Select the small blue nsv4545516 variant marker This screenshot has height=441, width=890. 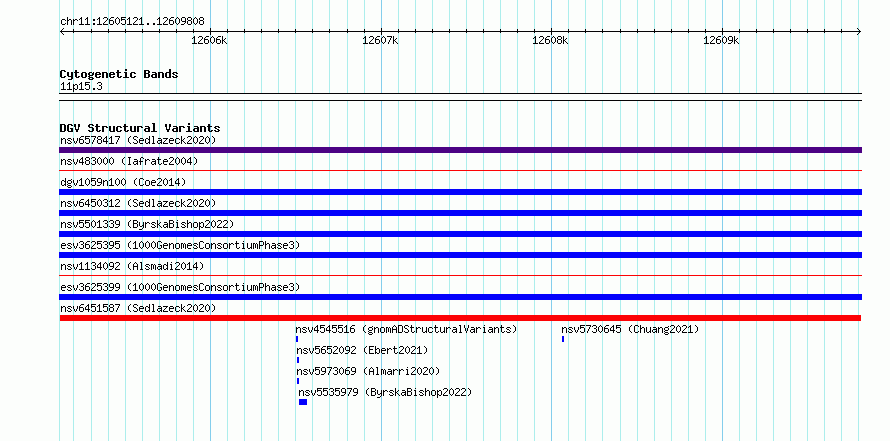(x=297, y=339)
